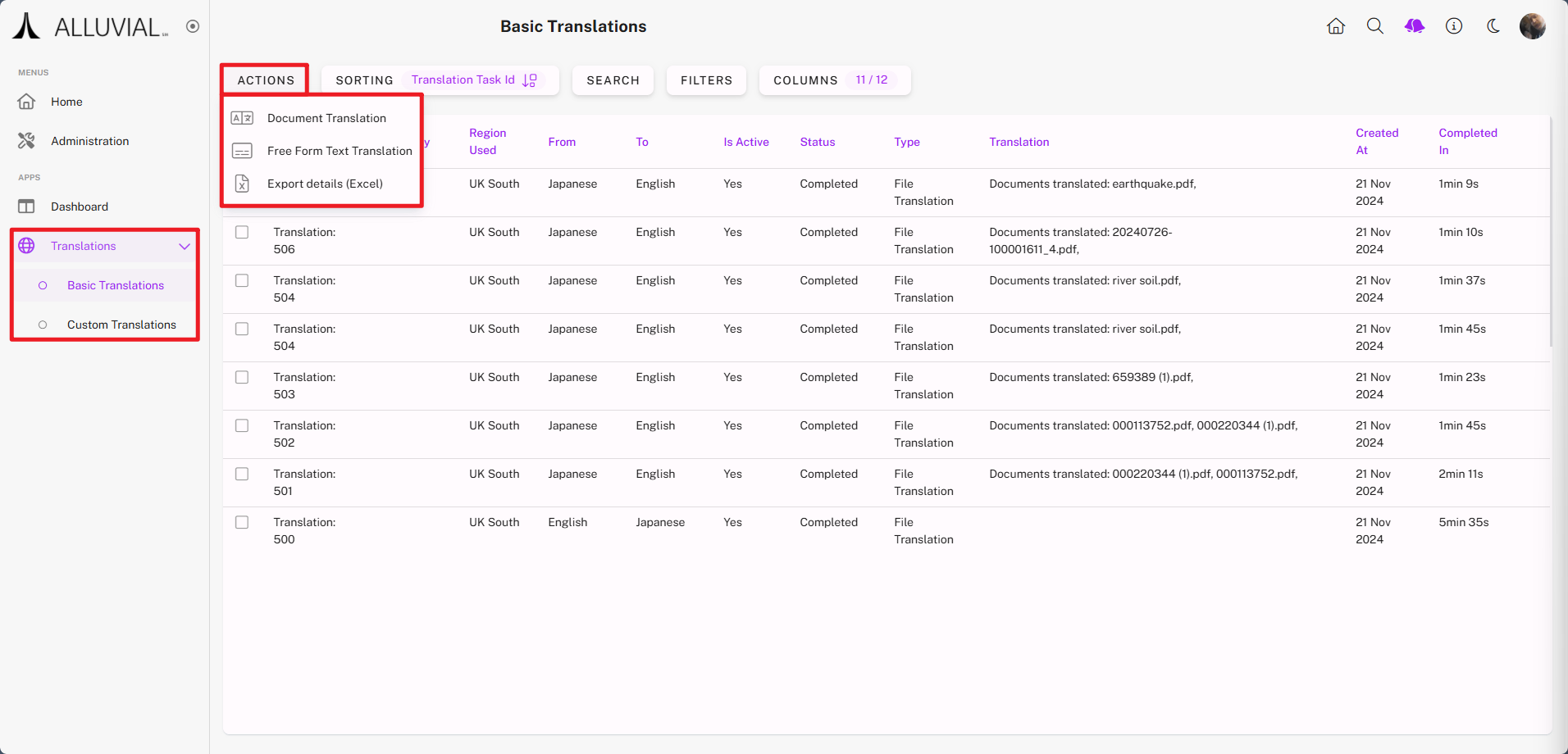Screen dimensions: 1568x754
Task: Open the Columns 11/12 selector
Action: [834, 80]
